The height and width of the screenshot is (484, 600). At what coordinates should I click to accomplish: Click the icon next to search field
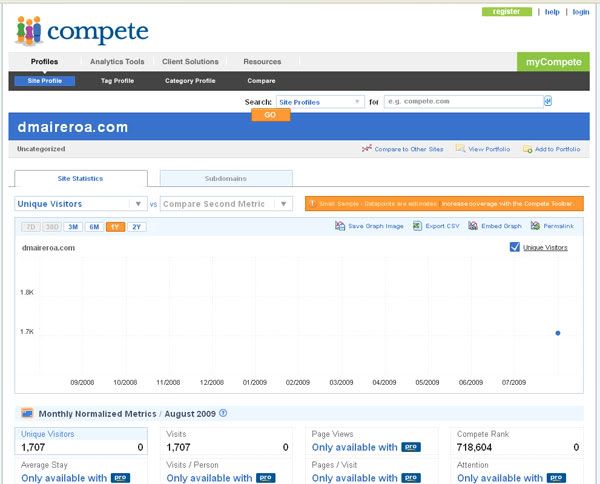click(548, 101)
